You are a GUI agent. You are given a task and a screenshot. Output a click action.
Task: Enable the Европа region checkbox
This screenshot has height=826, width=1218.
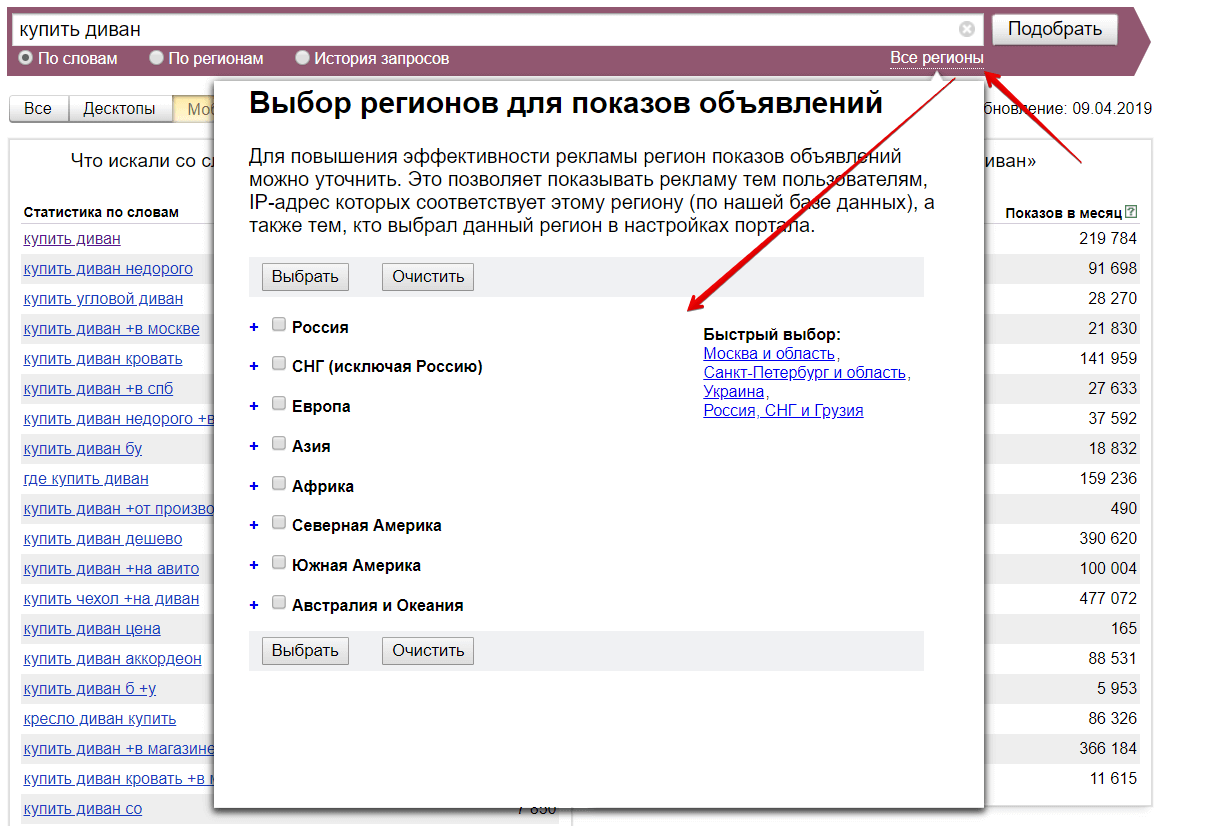click(x=279, y=404)
